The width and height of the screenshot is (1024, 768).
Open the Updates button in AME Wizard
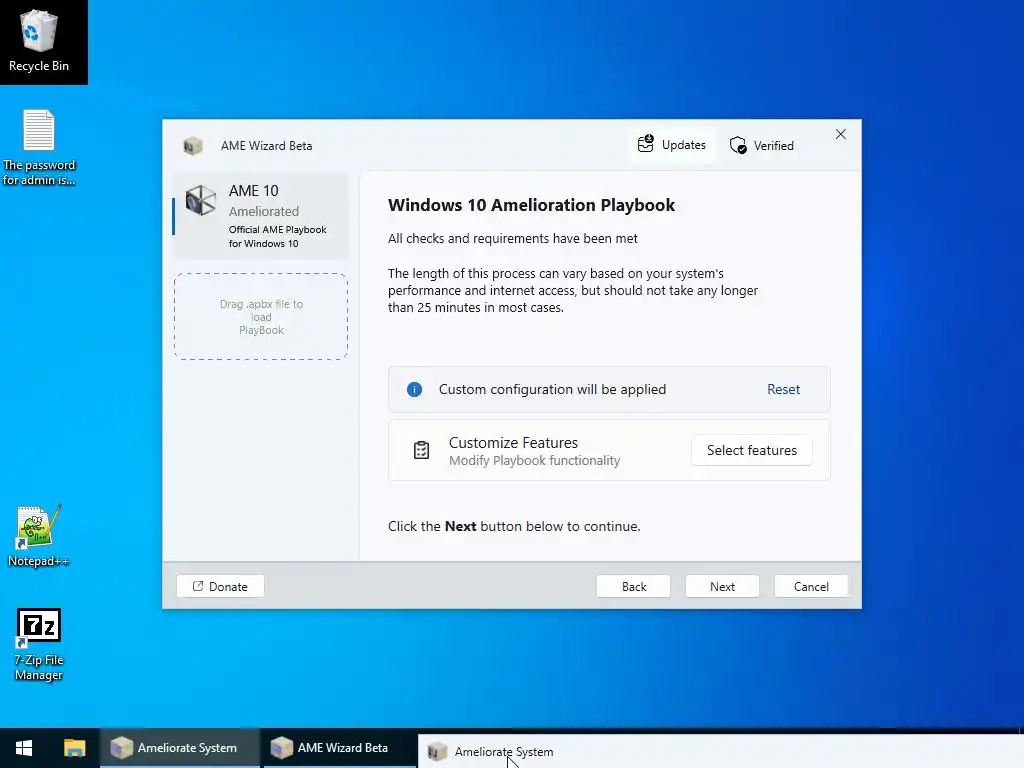(672, 144)
